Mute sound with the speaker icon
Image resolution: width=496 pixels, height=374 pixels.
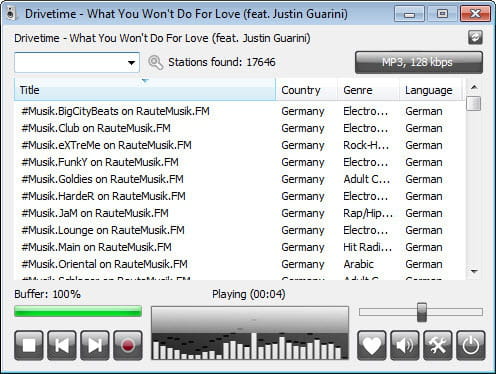tap(405, 345)
